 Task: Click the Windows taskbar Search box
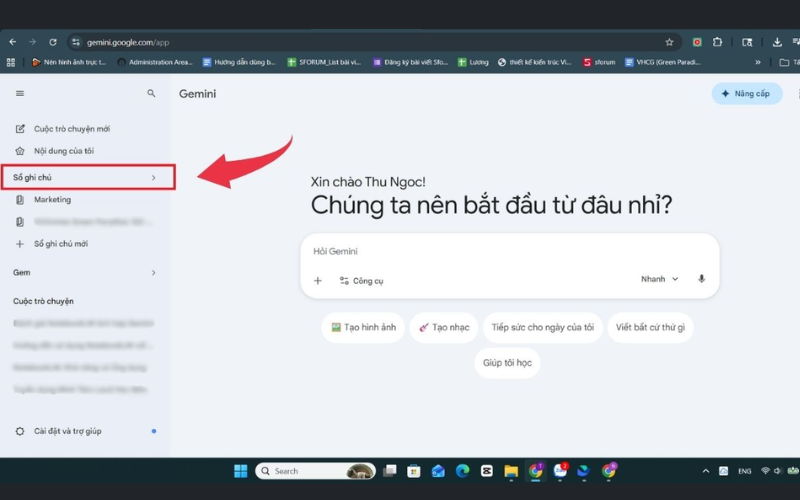pyautogui.click(x=315, y=471)
